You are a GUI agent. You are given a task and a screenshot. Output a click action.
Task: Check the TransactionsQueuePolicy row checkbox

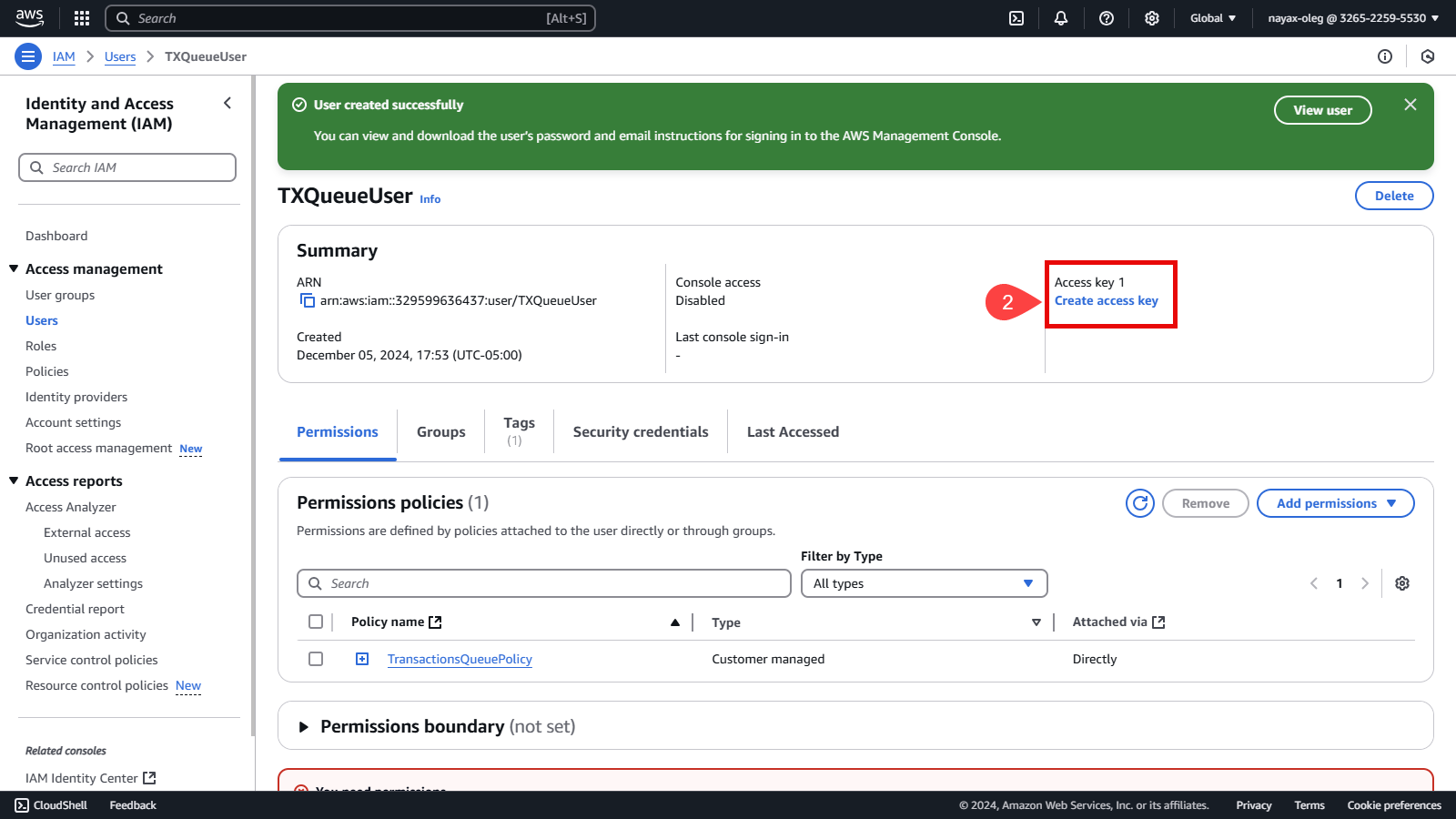click(316, 659)
